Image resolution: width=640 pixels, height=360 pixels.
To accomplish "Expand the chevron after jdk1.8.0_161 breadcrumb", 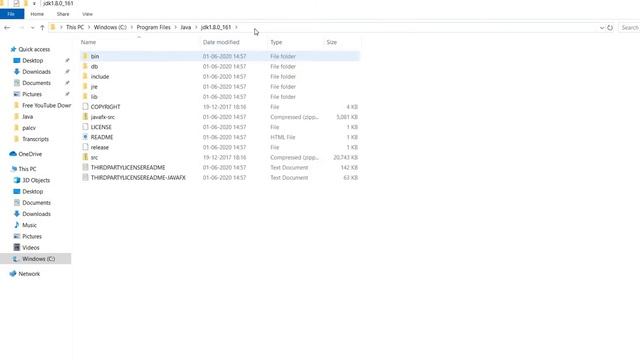I will coord(236,27).
